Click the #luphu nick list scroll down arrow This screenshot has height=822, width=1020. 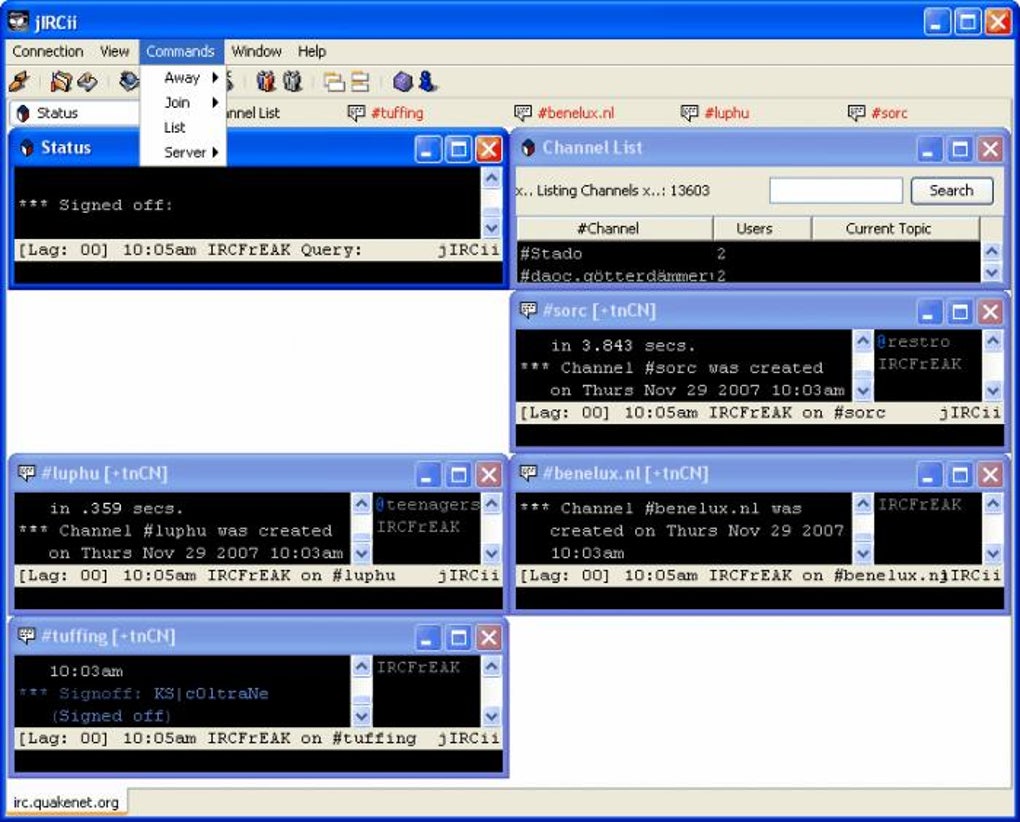click(x=492, y=553)
